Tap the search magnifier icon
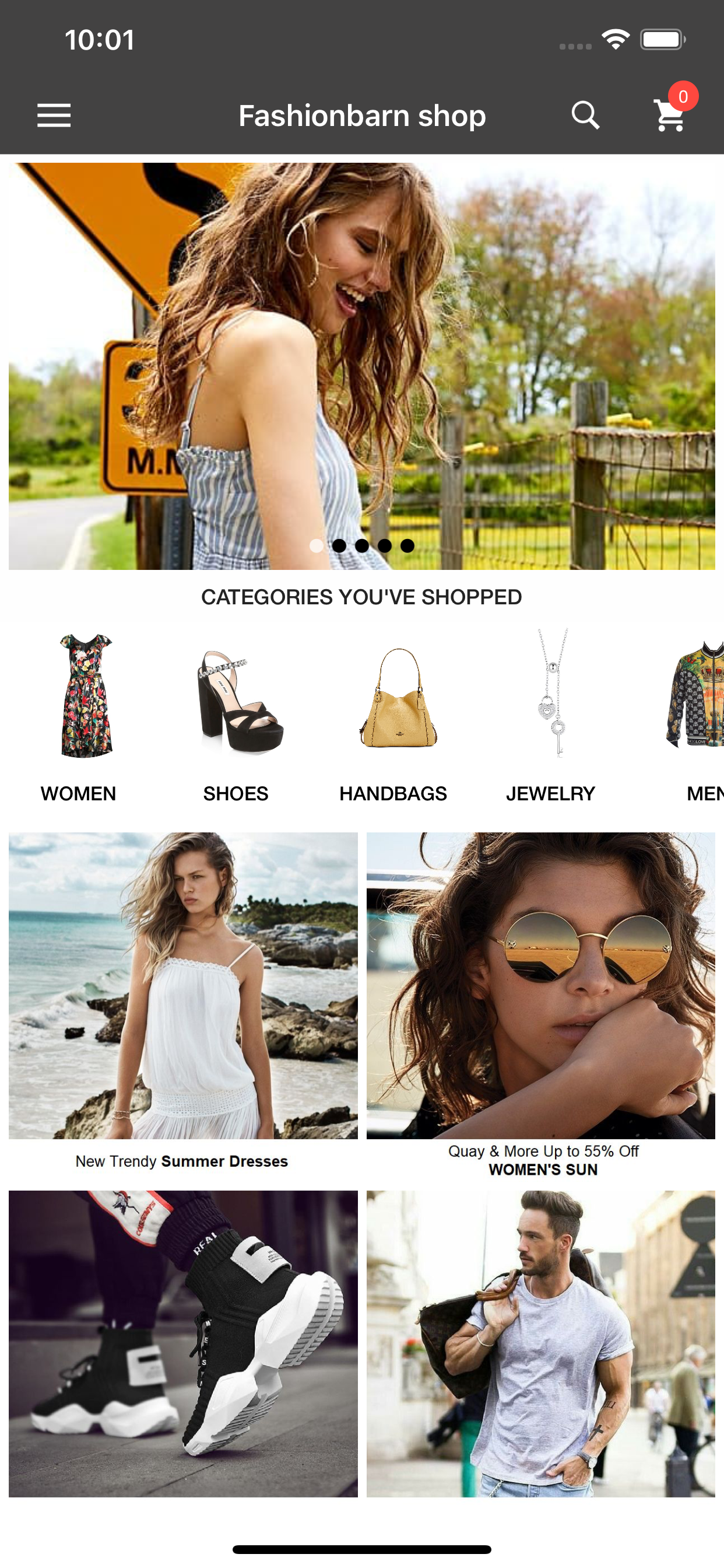Viewport: 724px width, 1568px height. point(585,116)
